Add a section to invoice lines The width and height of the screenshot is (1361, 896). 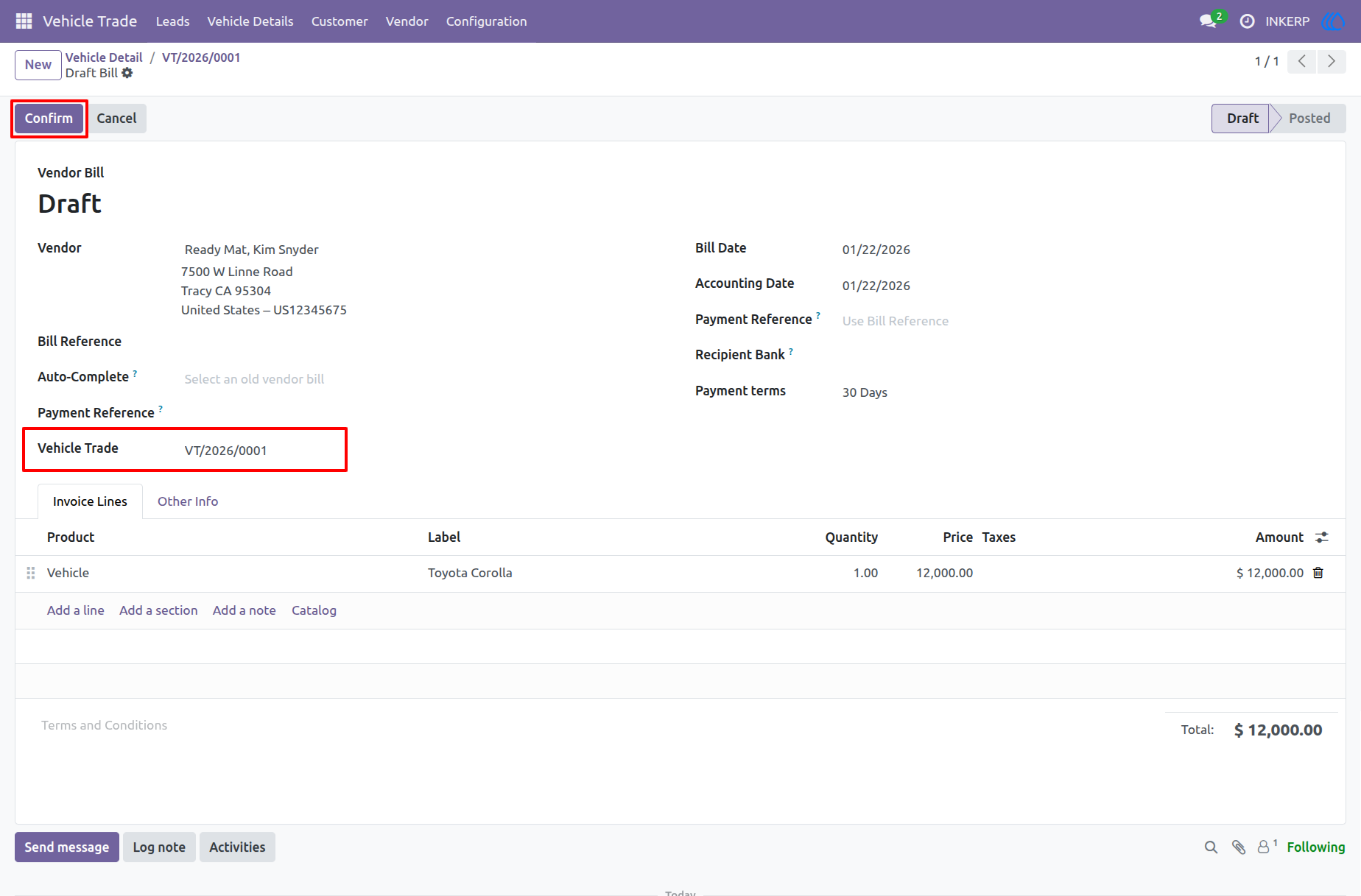point(158,610)
